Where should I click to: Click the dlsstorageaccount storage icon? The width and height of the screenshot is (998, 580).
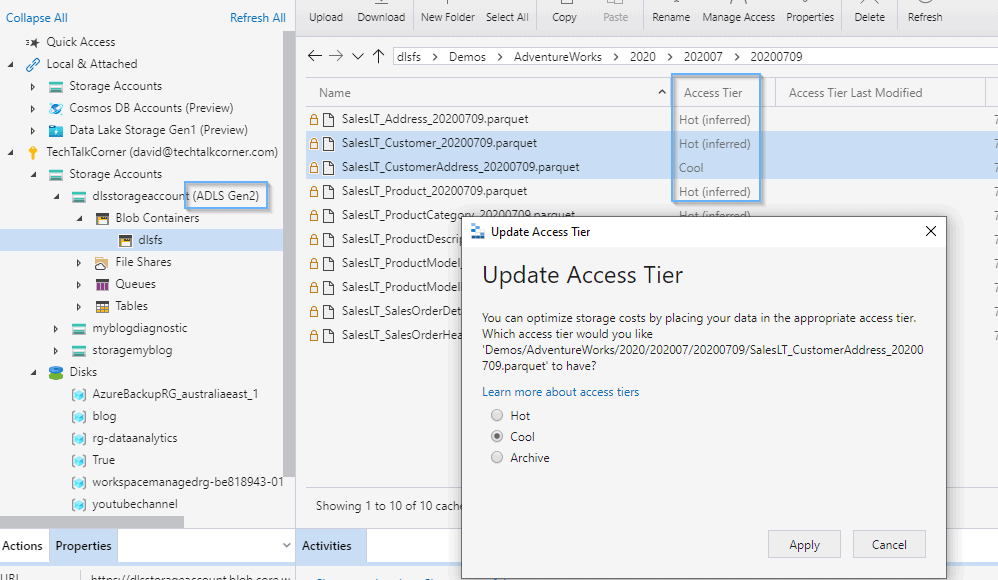pyautogui.click(x=79, y=197)
